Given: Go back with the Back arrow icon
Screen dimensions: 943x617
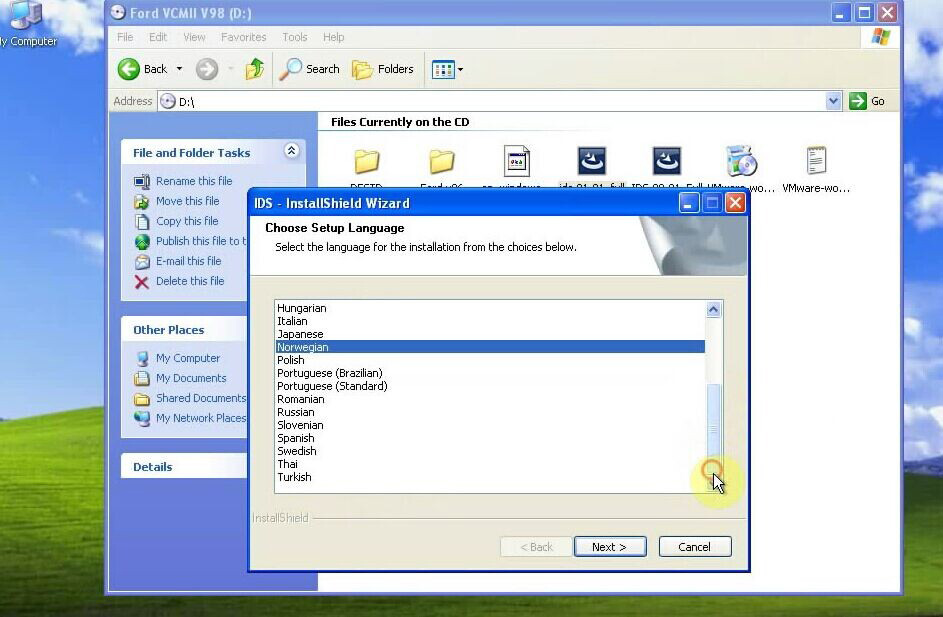Looking at the screenshot, I should [128, 69].
